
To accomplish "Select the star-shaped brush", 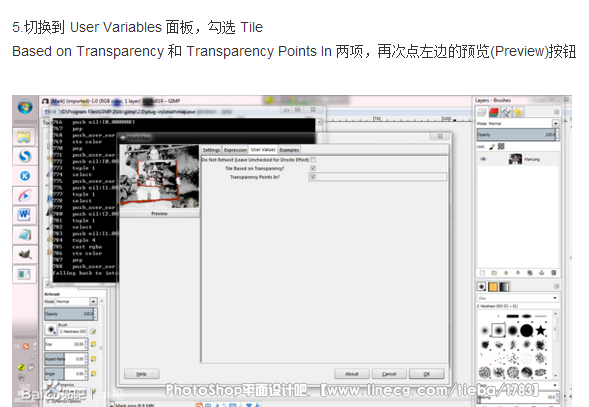I will (x=540, y=330).
